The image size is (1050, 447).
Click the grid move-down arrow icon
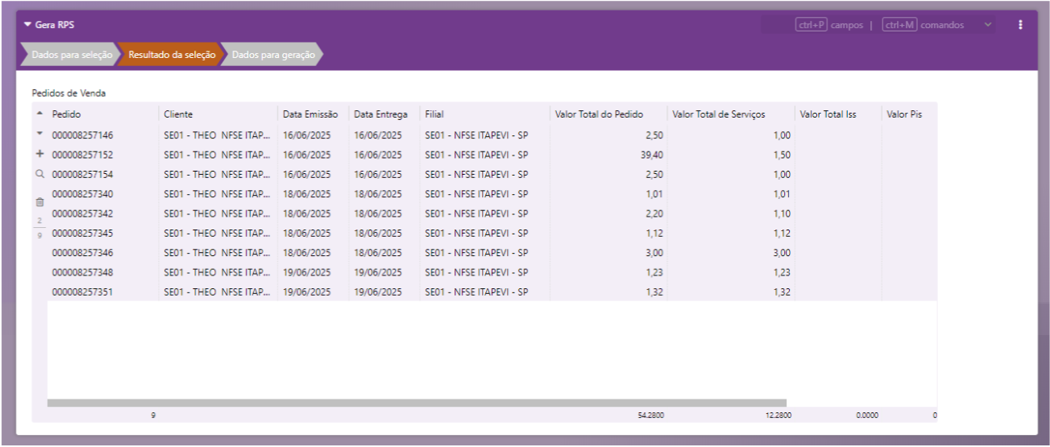[x=40, y=135]
